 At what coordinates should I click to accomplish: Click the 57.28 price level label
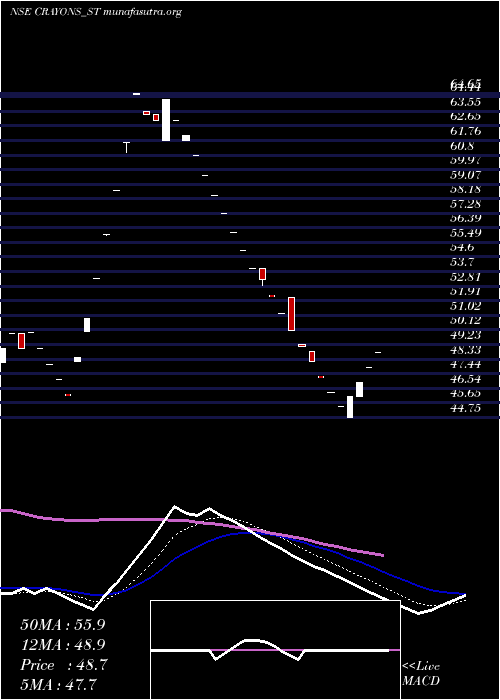coord(466,204)
